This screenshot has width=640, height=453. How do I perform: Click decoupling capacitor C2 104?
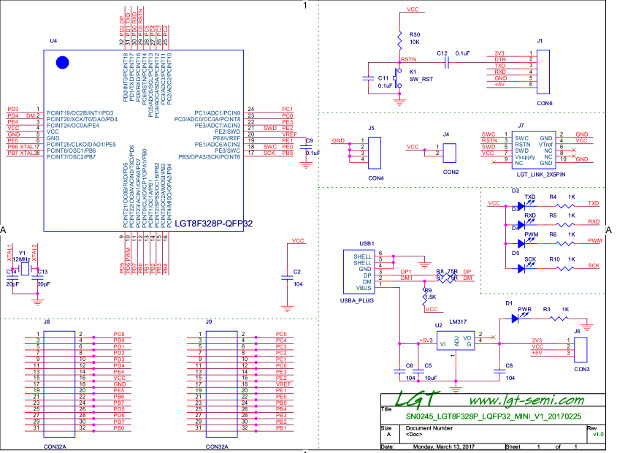(x=287, y=278)
